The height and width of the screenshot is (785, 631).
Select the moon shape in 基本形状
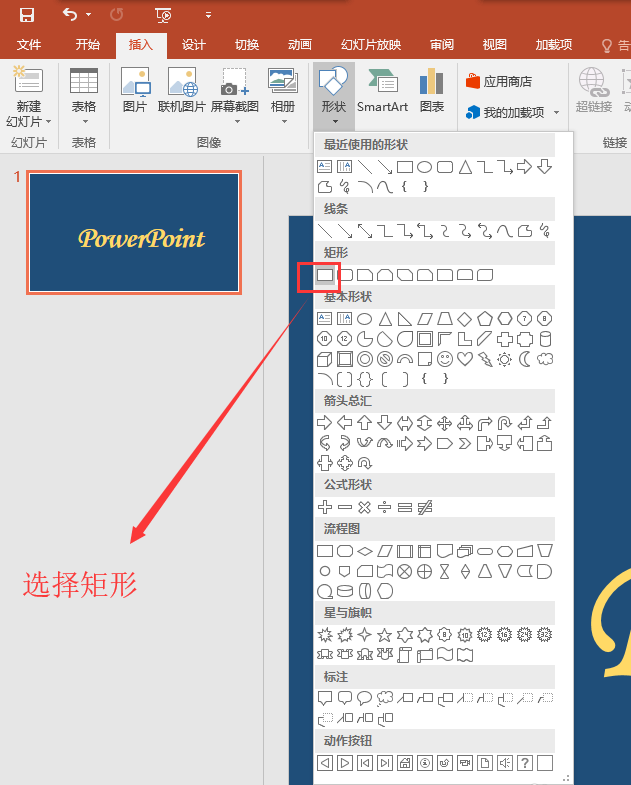click(x=525, y=359)
